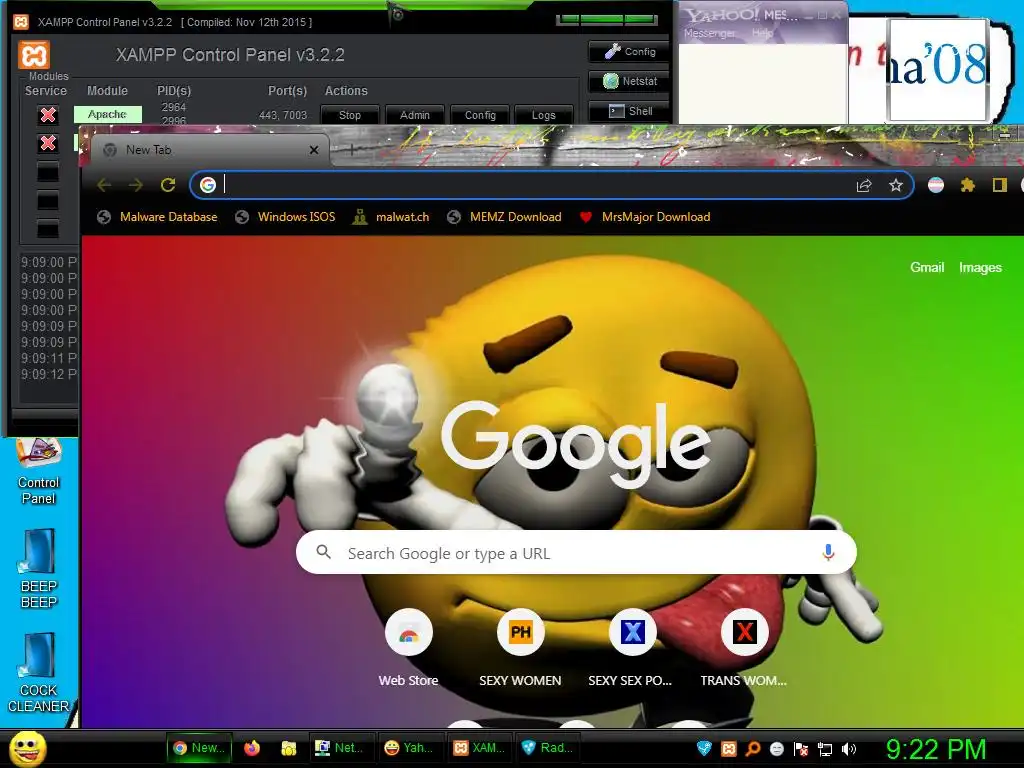Close the New Tab tab
The height and width of the screenshot is (768, 1024).
pos(313,150)
